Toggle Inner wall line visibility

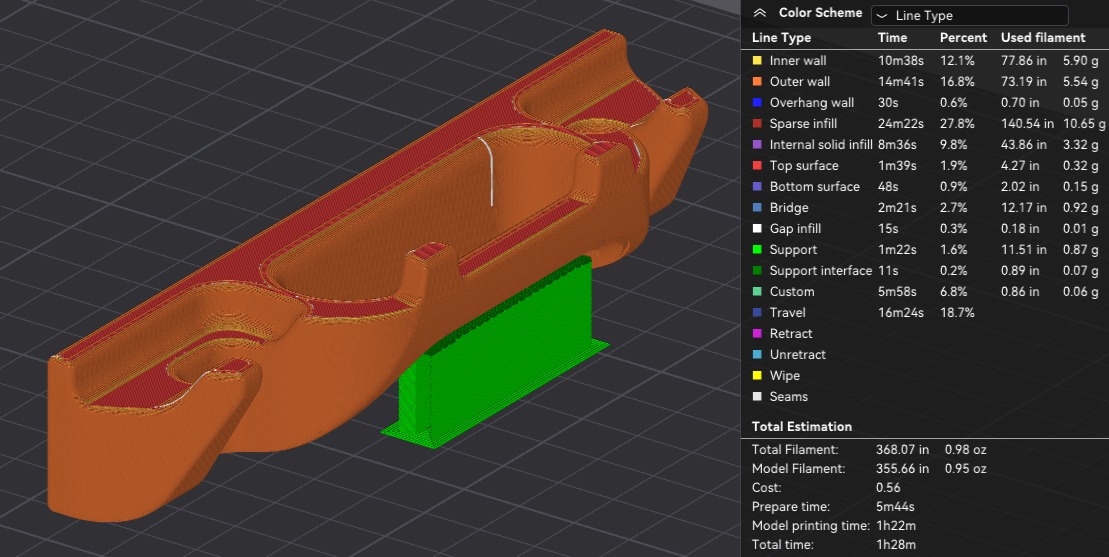coord(798,61)
